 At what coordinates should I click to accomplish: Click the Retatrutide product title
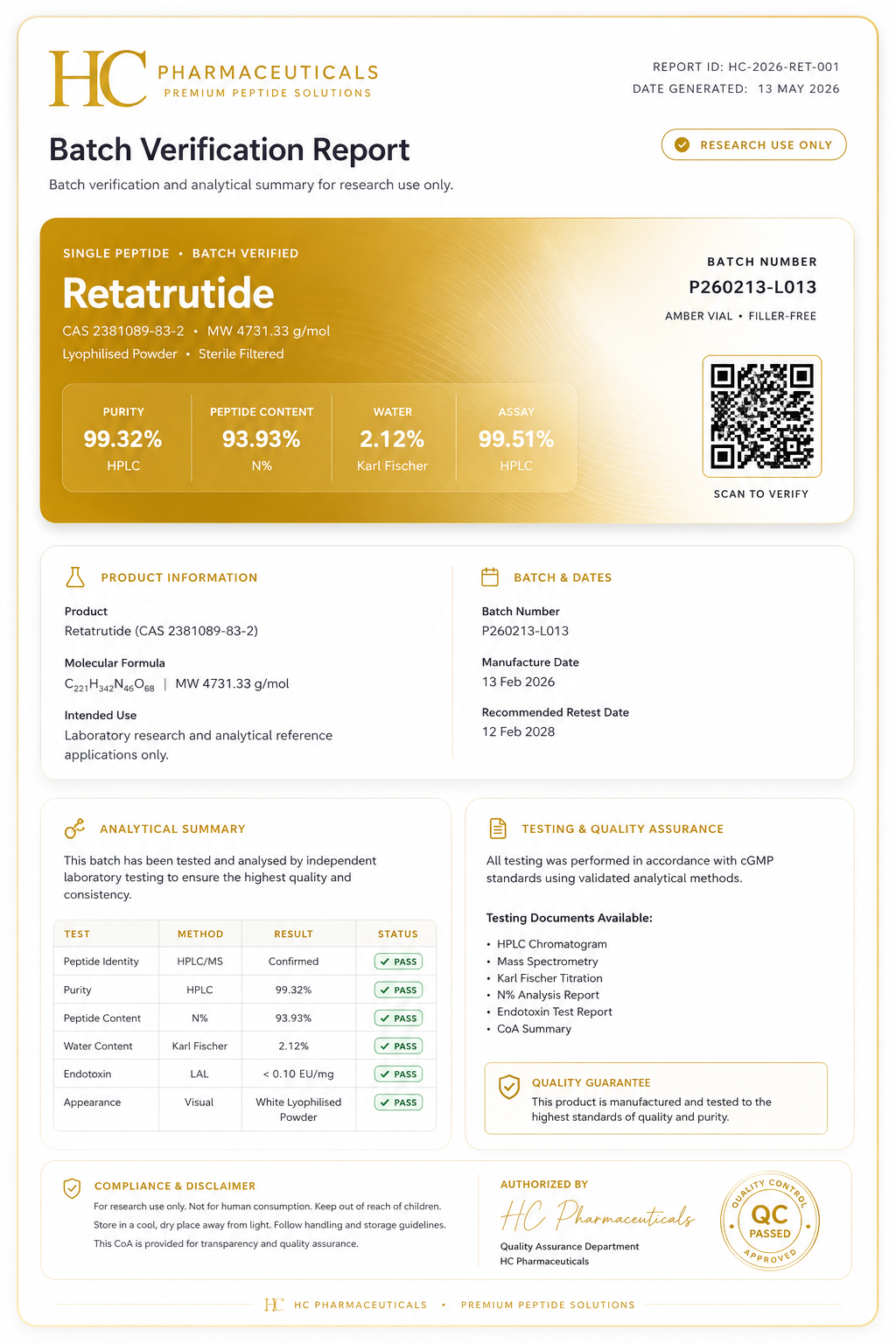(169, 293)
